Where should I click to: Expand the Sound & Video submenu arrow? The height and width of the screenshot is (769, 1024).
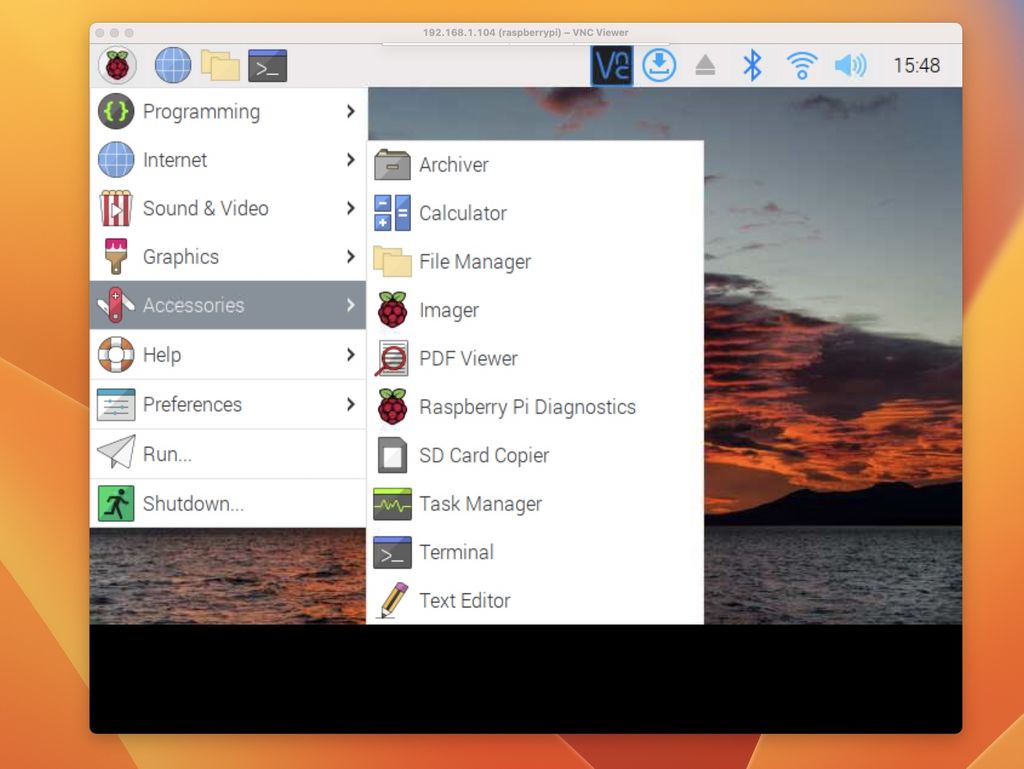coord(351,208)
